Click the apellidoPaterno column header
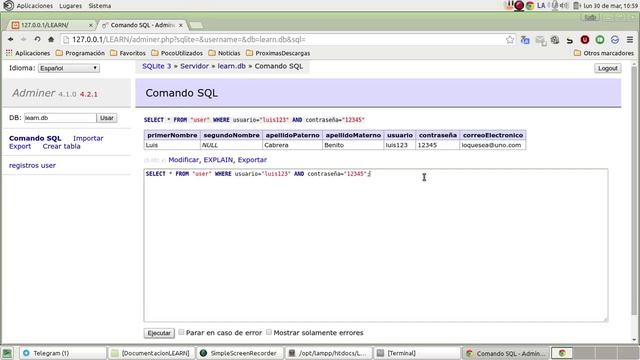 click(292, 135)
